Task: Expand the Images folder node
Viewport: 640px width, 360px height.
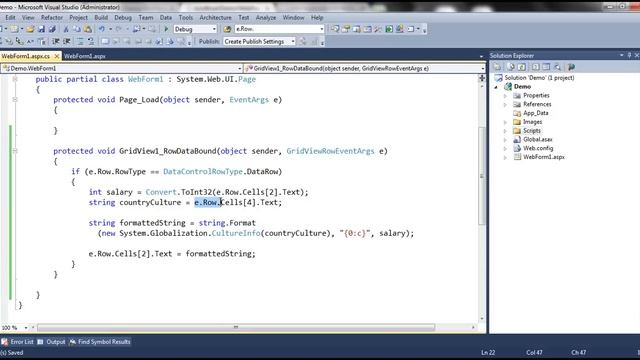Action: click(x=505, y=122)
